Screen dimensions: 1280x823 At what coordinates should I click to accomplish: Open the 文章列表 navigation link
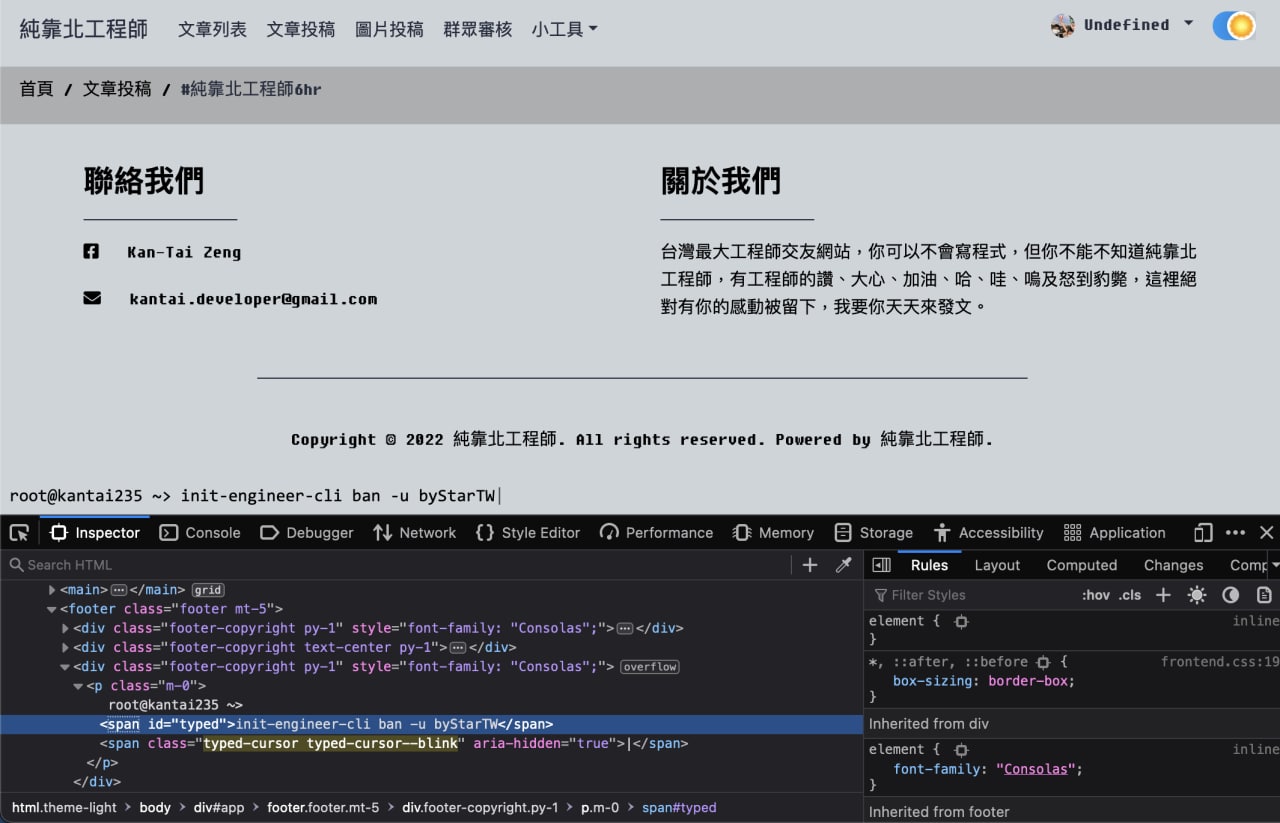pos(212,29)
